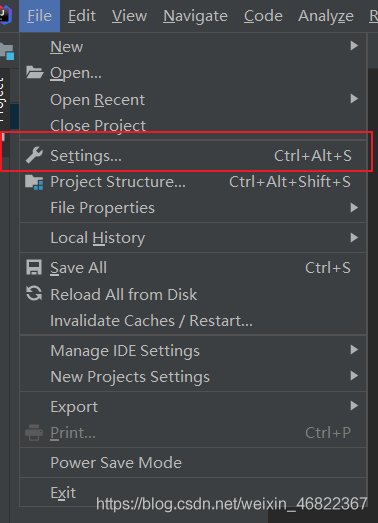Click the Reload All from Disk icon
The height and width of the screenshot is (523, 378).
[x=34, y=294]
